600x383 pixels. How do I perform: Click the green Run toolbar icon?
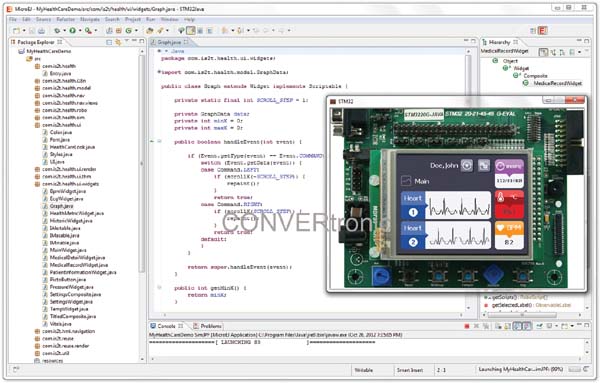pos(72,31)
